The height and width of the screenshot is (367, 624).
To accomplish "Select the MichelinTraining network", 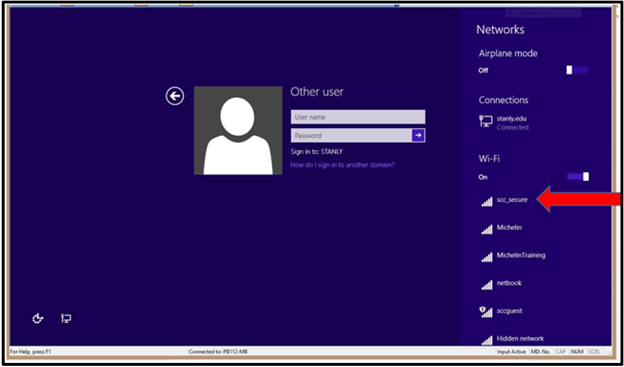I will coord(521,255).
